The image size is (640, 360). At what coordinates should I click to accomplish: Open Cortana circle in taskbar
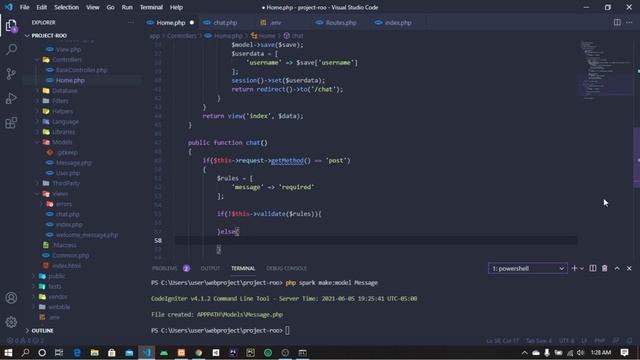[42, 353]
